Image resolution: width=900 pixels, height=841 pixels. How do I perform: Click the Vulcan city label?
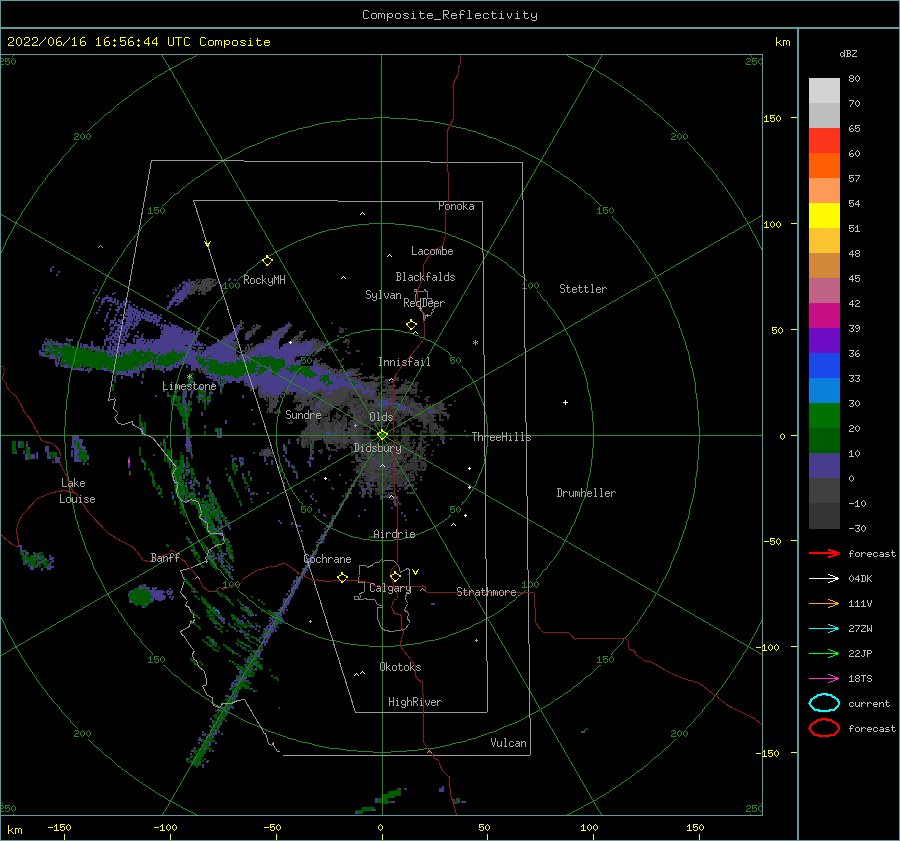pyautogui.click(x=509, y=743)
